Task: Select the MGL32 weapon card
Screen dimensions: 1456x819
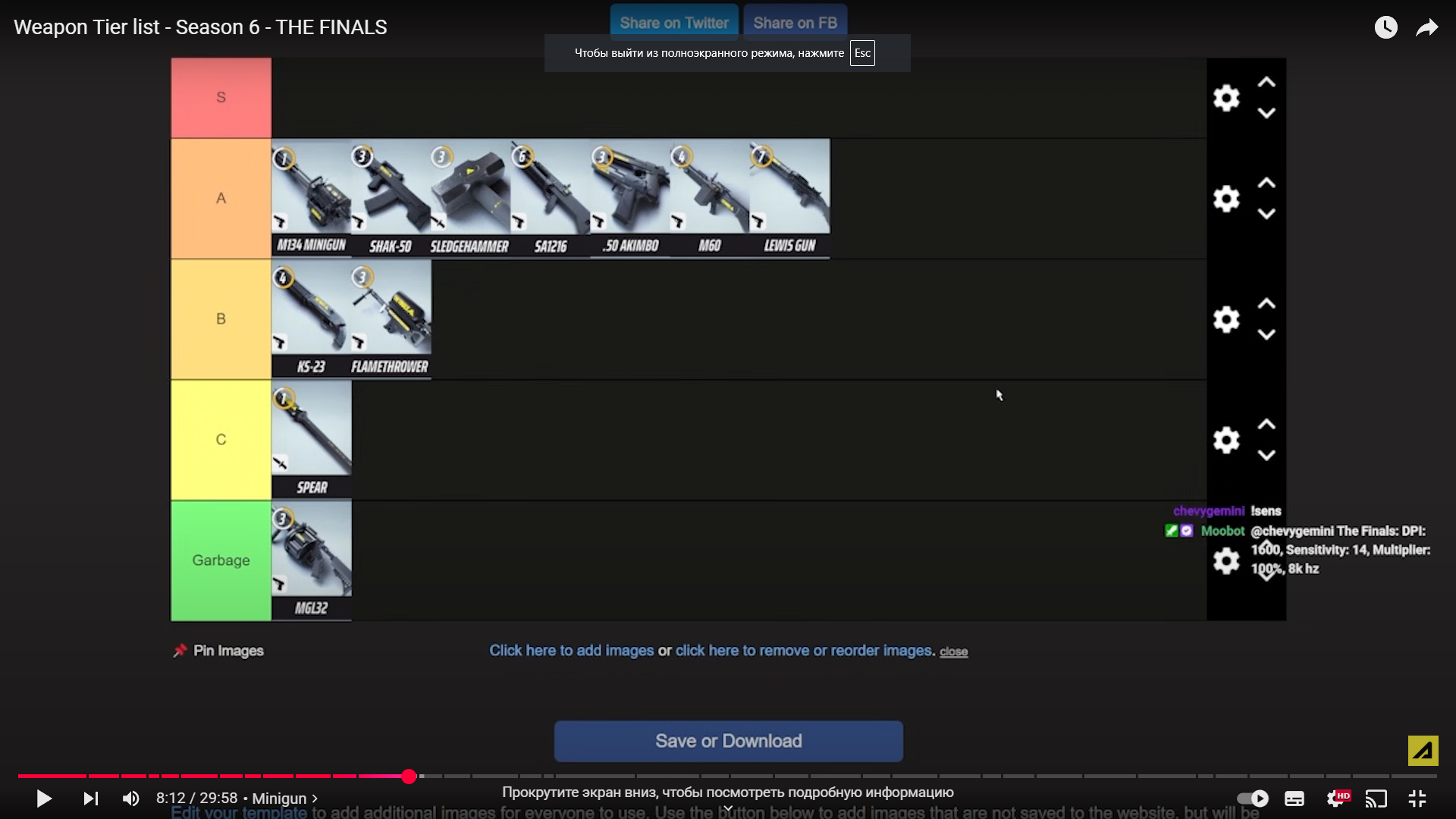Action: coord(312,561)
